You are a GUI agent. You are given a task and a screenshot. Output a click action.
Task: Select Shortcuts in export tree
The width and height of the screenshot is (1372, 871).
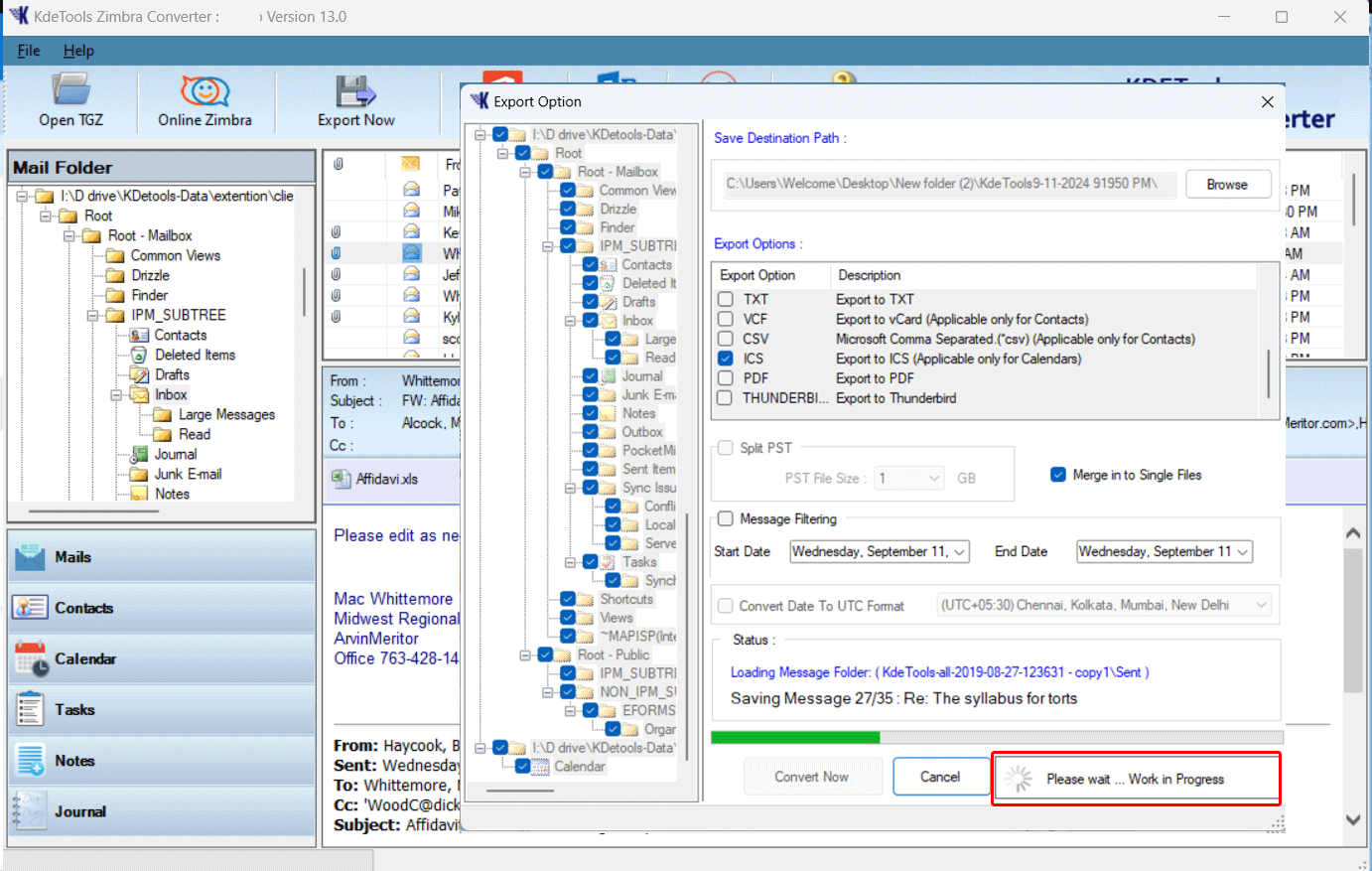click(625, 599)
